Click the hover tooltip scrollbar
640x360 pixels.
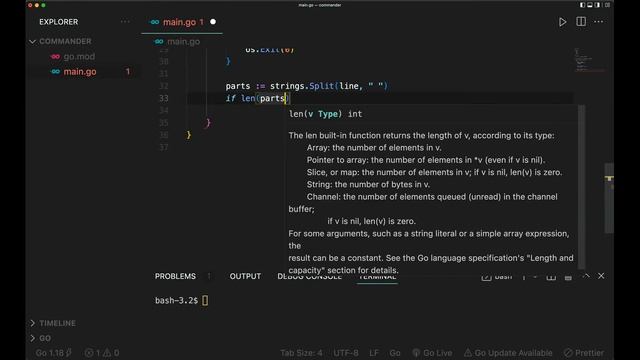tap(582, 187)
